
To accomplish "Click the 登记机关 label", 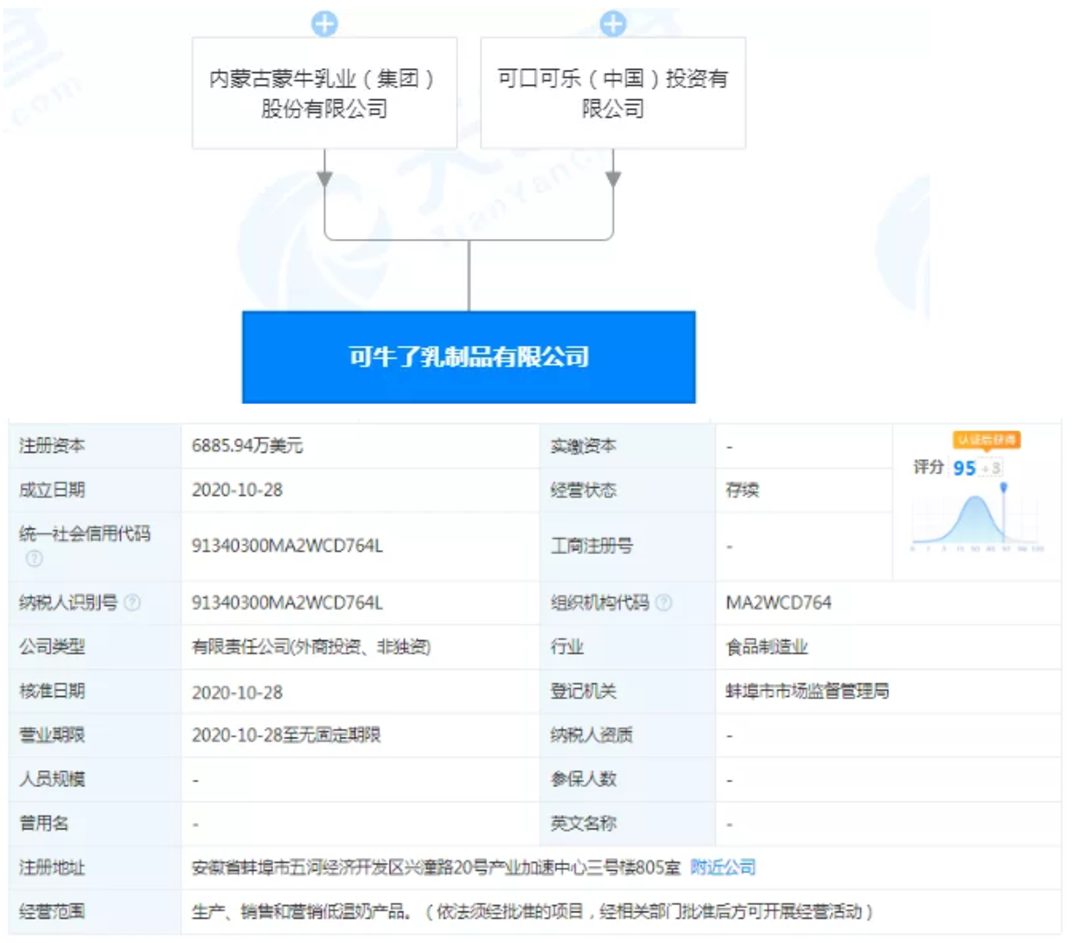I will pyautogui.click(x=583, y=691).
